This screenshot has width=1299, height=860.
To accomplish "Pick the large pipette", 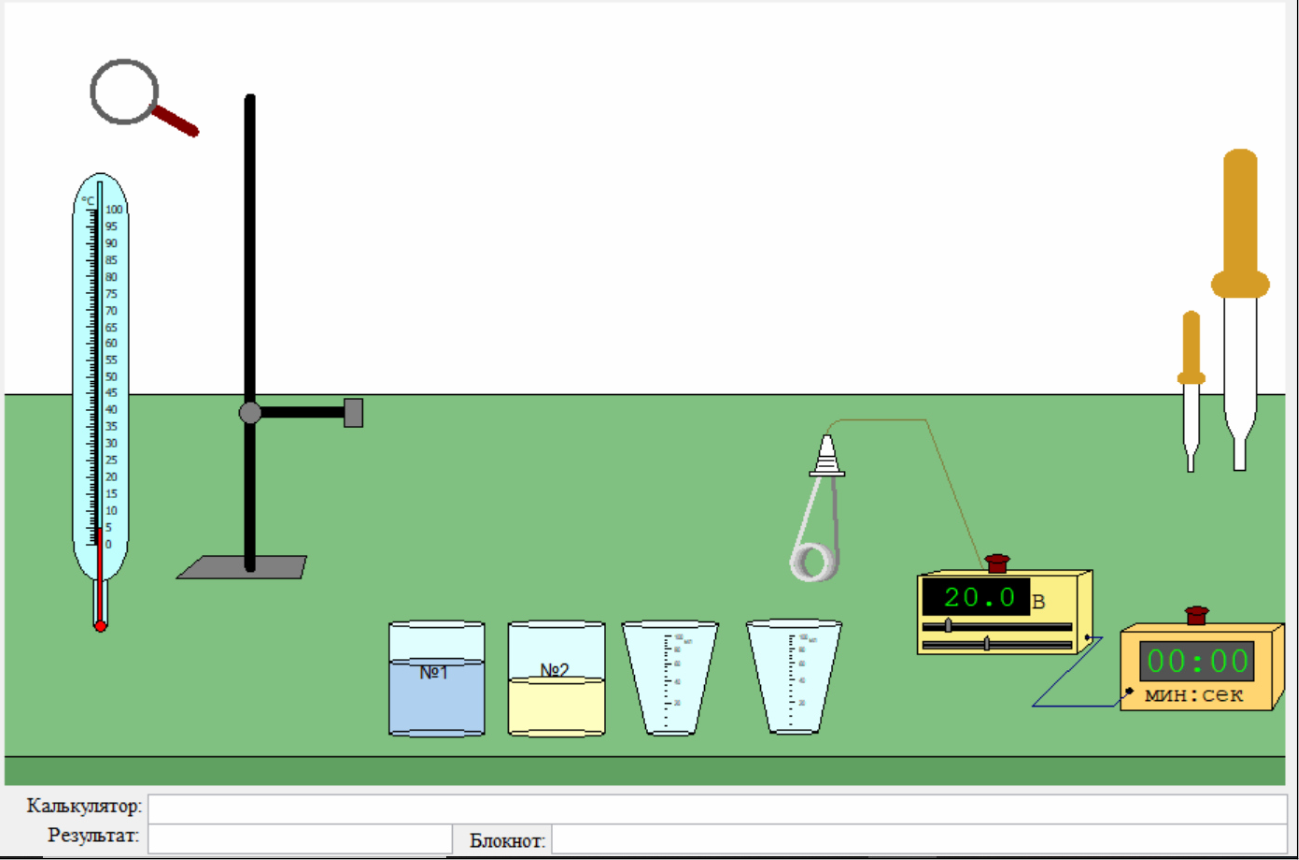I will point(1240,310).
